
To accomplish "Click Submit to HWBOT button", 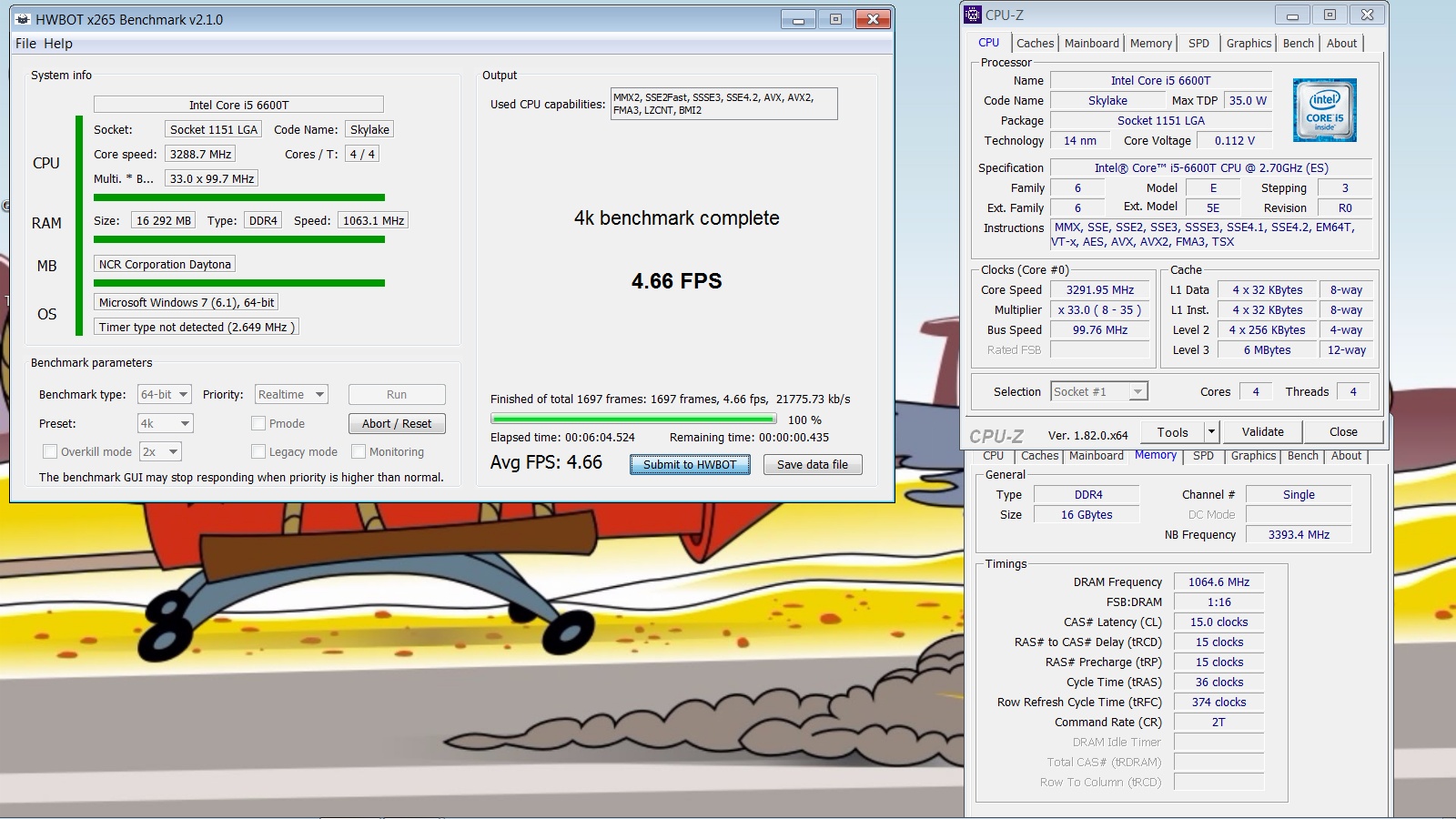I will coord(690,464).
